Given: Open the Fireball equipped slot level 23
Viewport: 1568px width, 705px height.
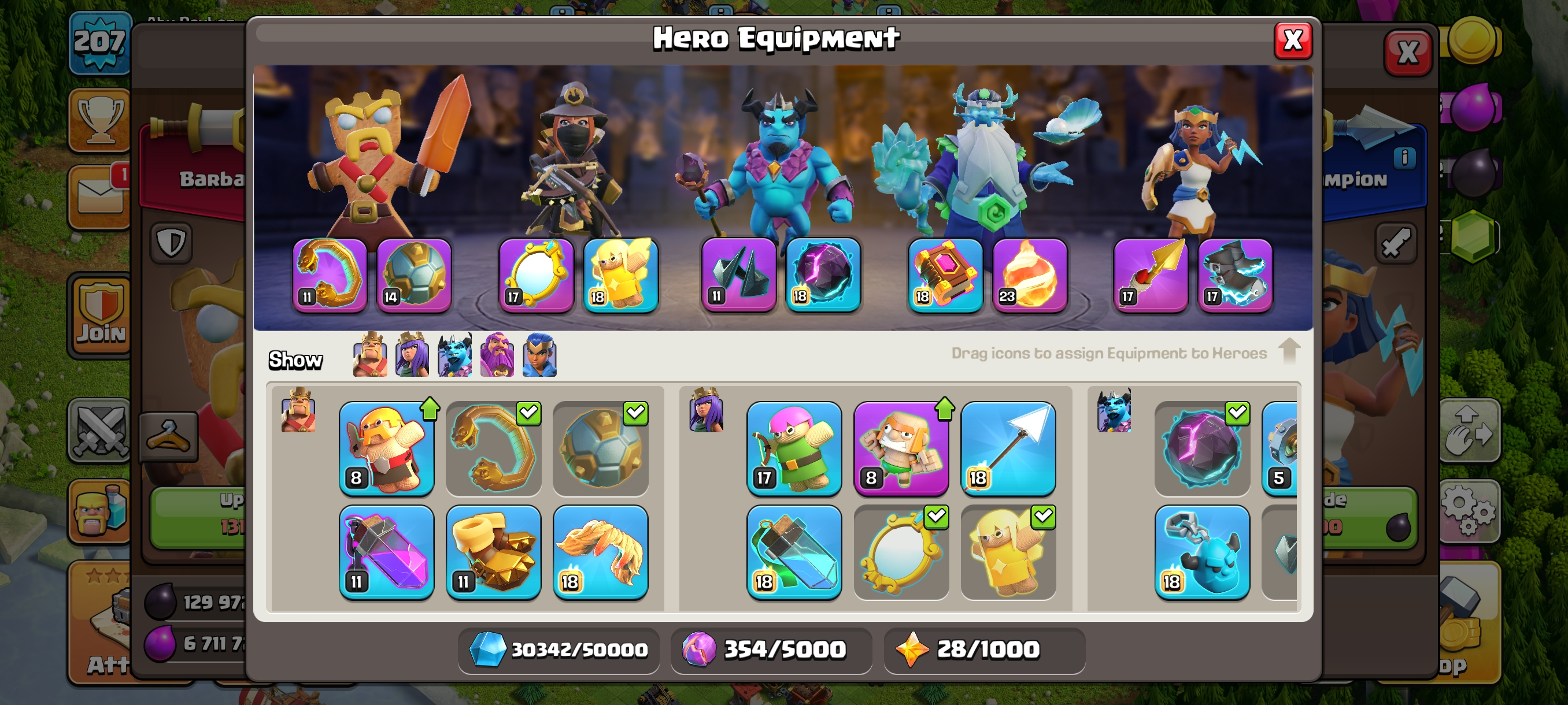Looking at the screenshot, I should [1029, 275].
